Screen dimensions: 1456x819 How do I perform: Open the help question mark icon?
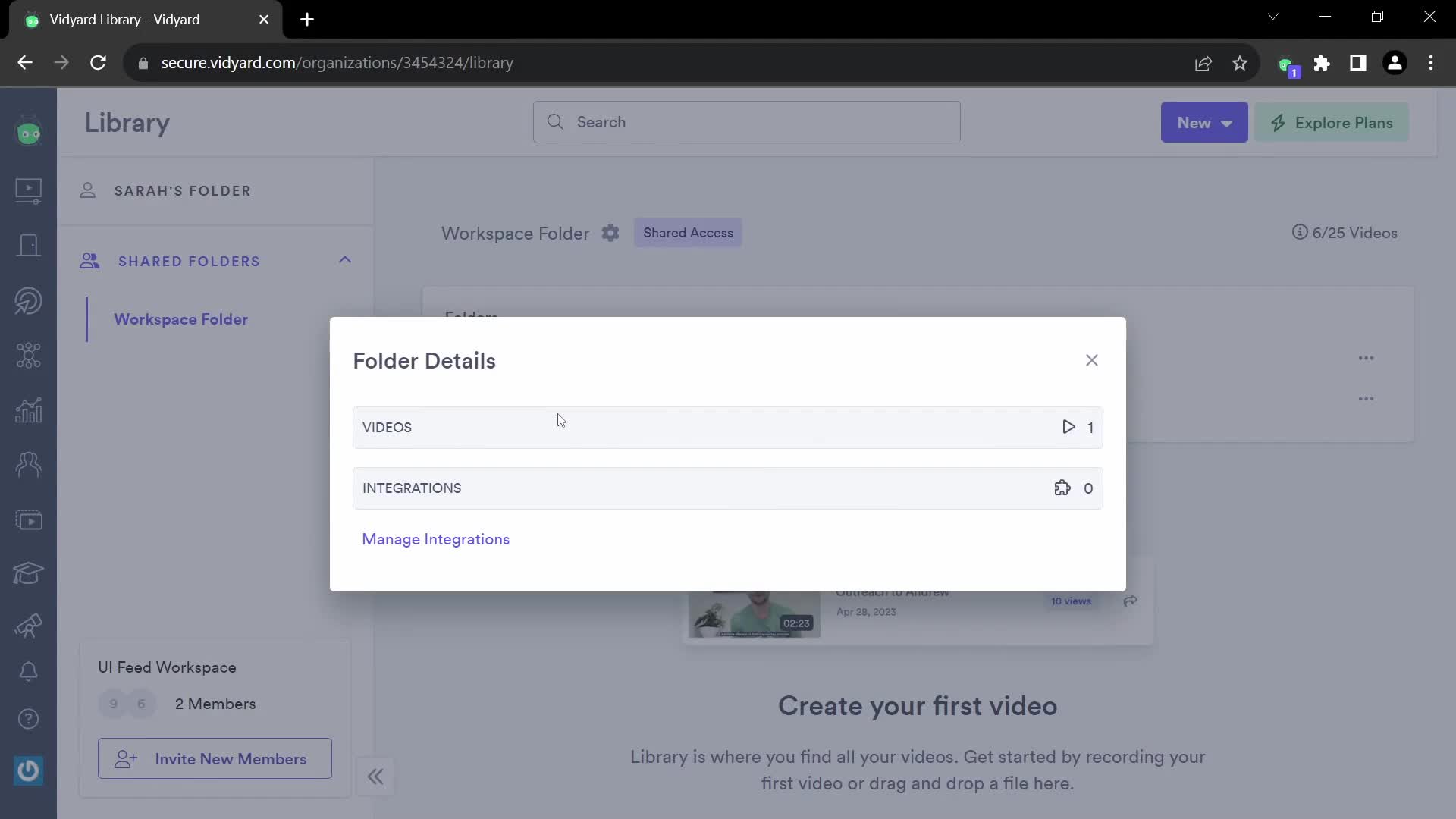point(29,718)
